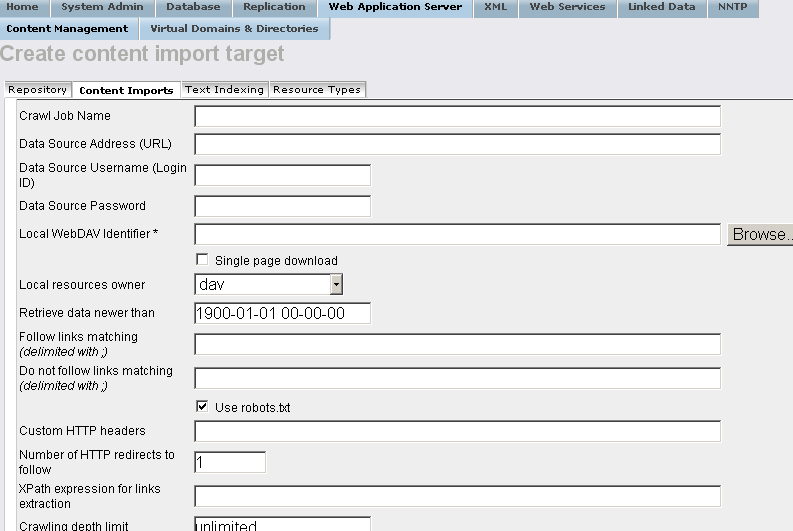The image size is (793, 531).
Task: Click the Browse button for WebDAV identifier
Action: point(760,235)
